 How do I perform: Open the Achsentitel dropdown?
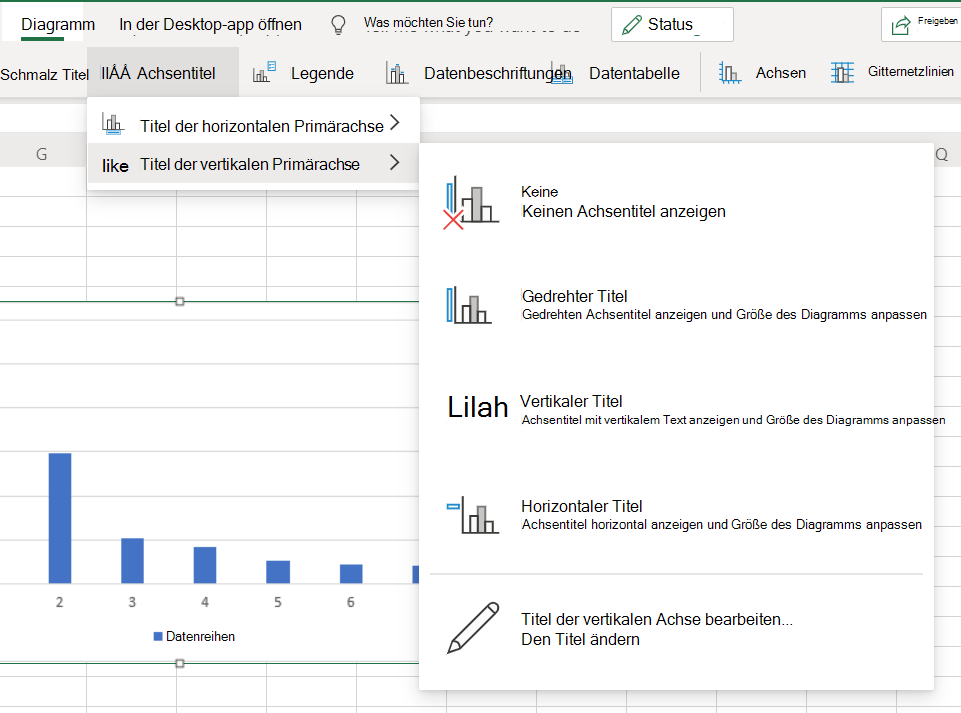click(163, 73)
